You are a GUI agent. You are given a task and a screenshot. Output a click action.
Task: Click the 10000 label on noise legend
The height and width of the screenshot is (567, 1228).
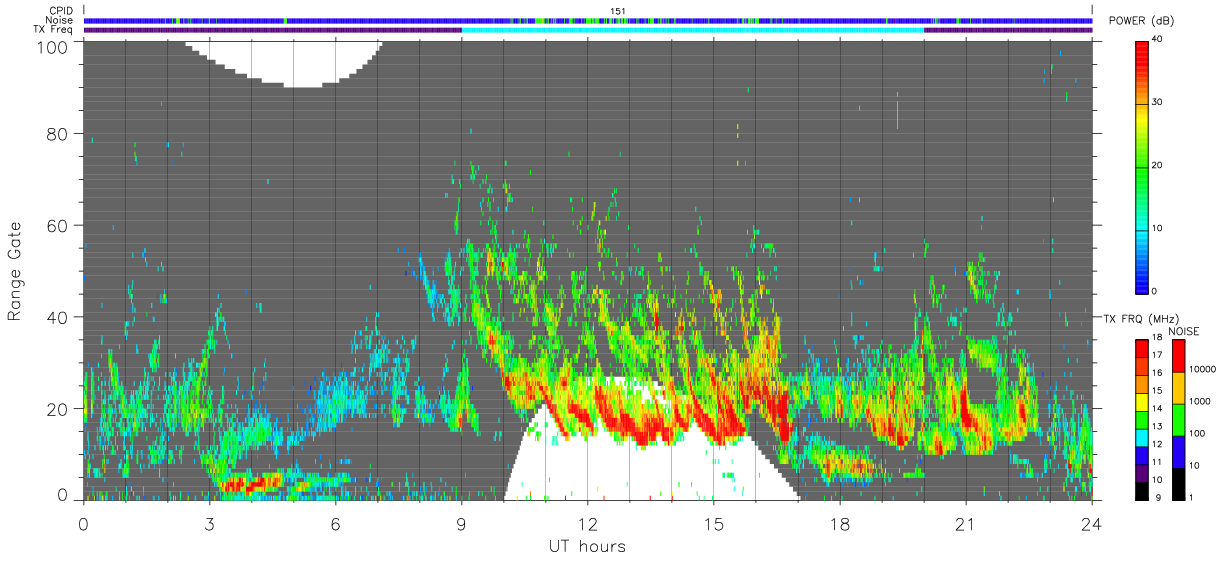(1205, 369)
